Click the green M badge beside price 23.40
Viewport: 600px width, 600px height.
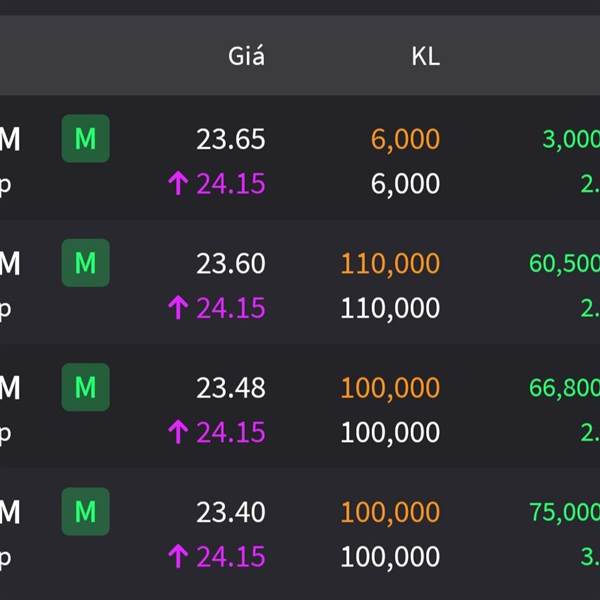click(85, 512)
